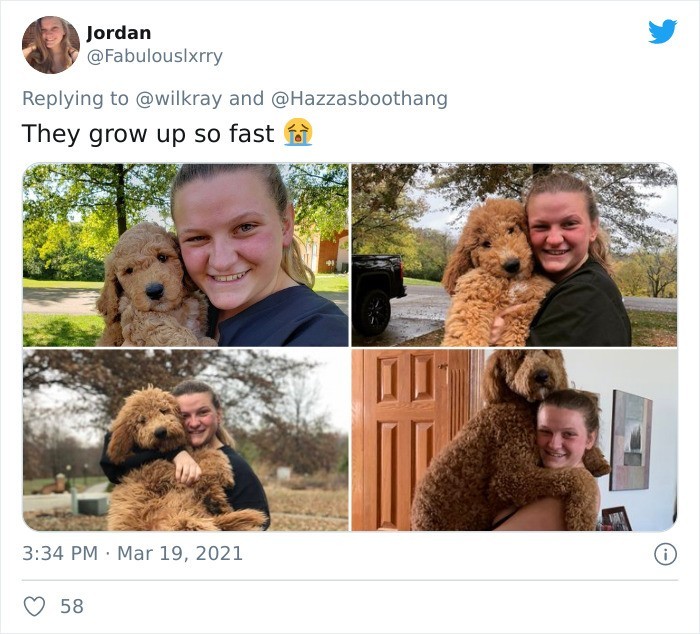Click the tweet text They grow up so fast
This screenshot has width=700, height=634.
pos(148,133)
